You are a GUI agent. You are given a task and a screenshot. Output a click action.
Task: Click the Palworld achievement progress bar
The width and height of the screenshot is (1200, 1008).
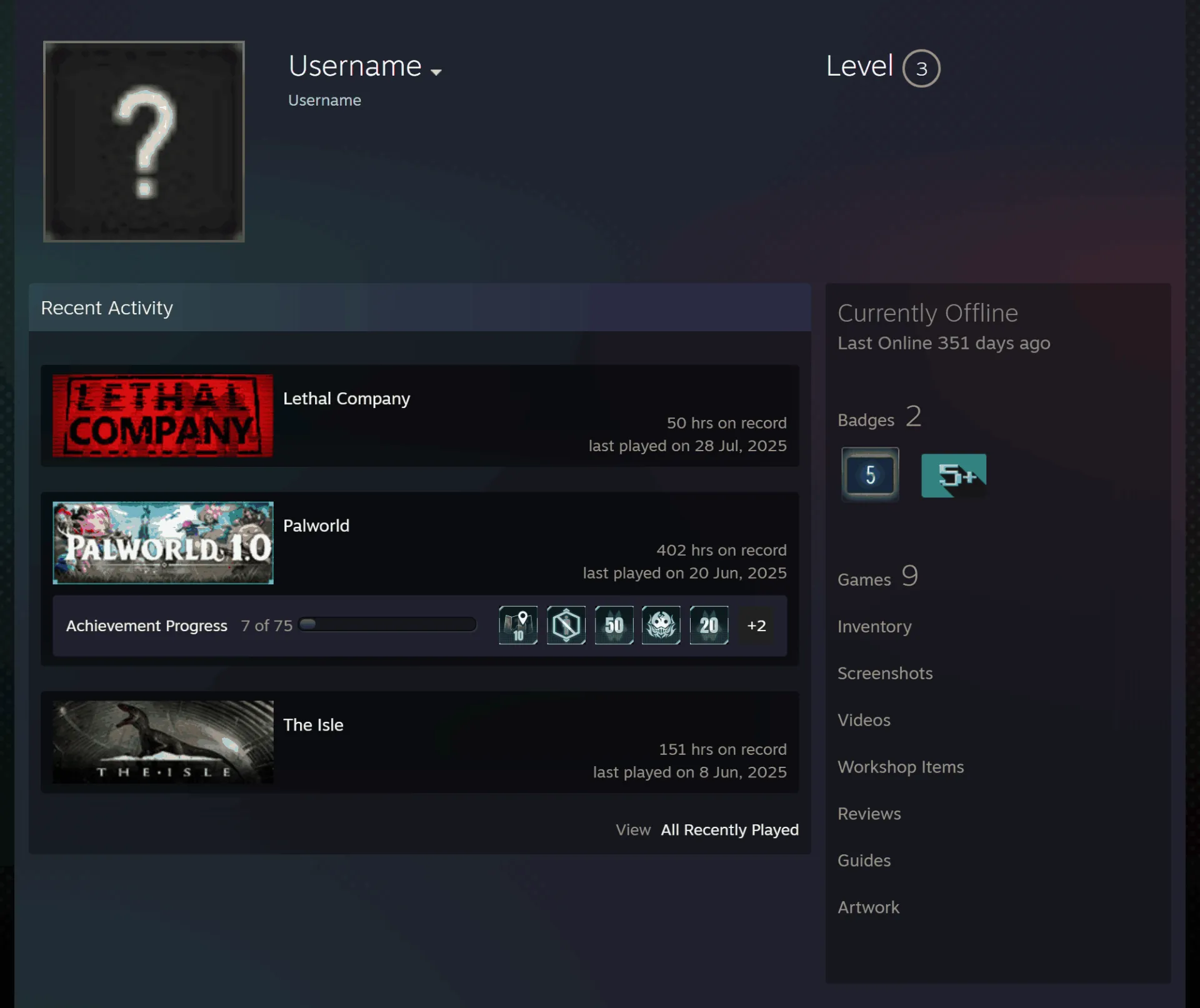pyautogui.click(x=387, y=624)
